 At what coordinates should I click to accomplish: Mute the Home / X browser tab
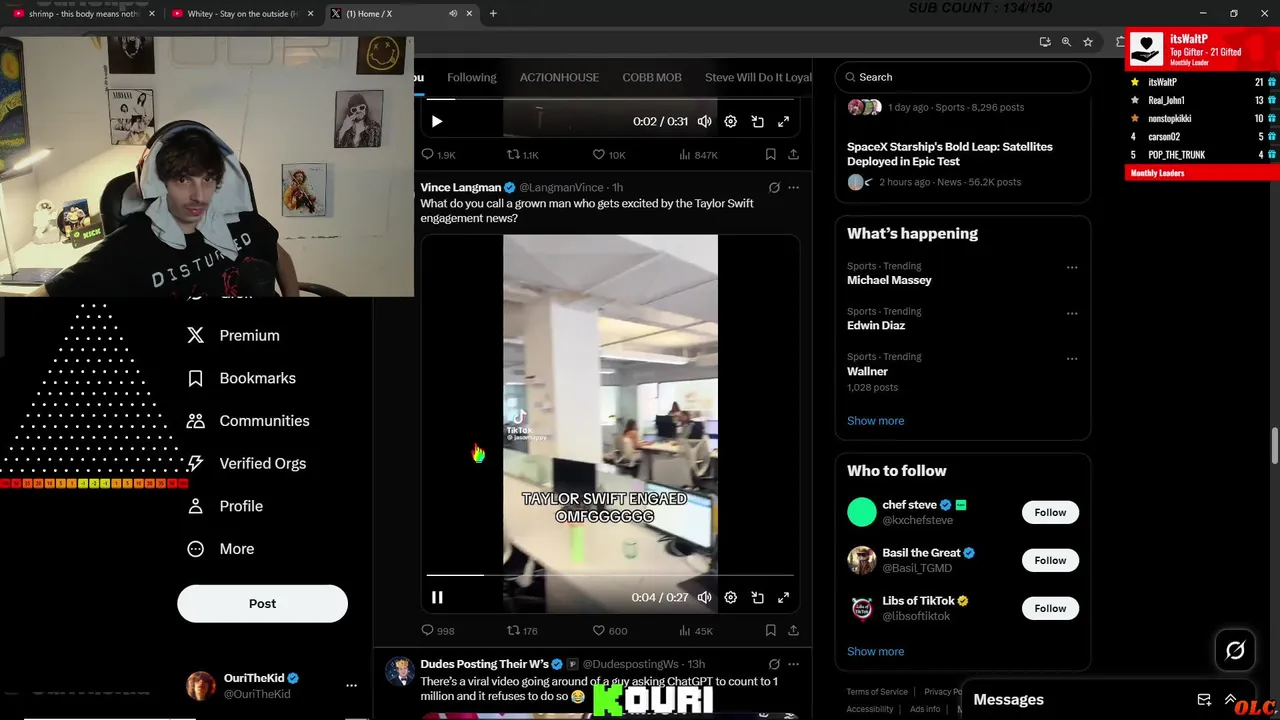click(x=453, y=14)
